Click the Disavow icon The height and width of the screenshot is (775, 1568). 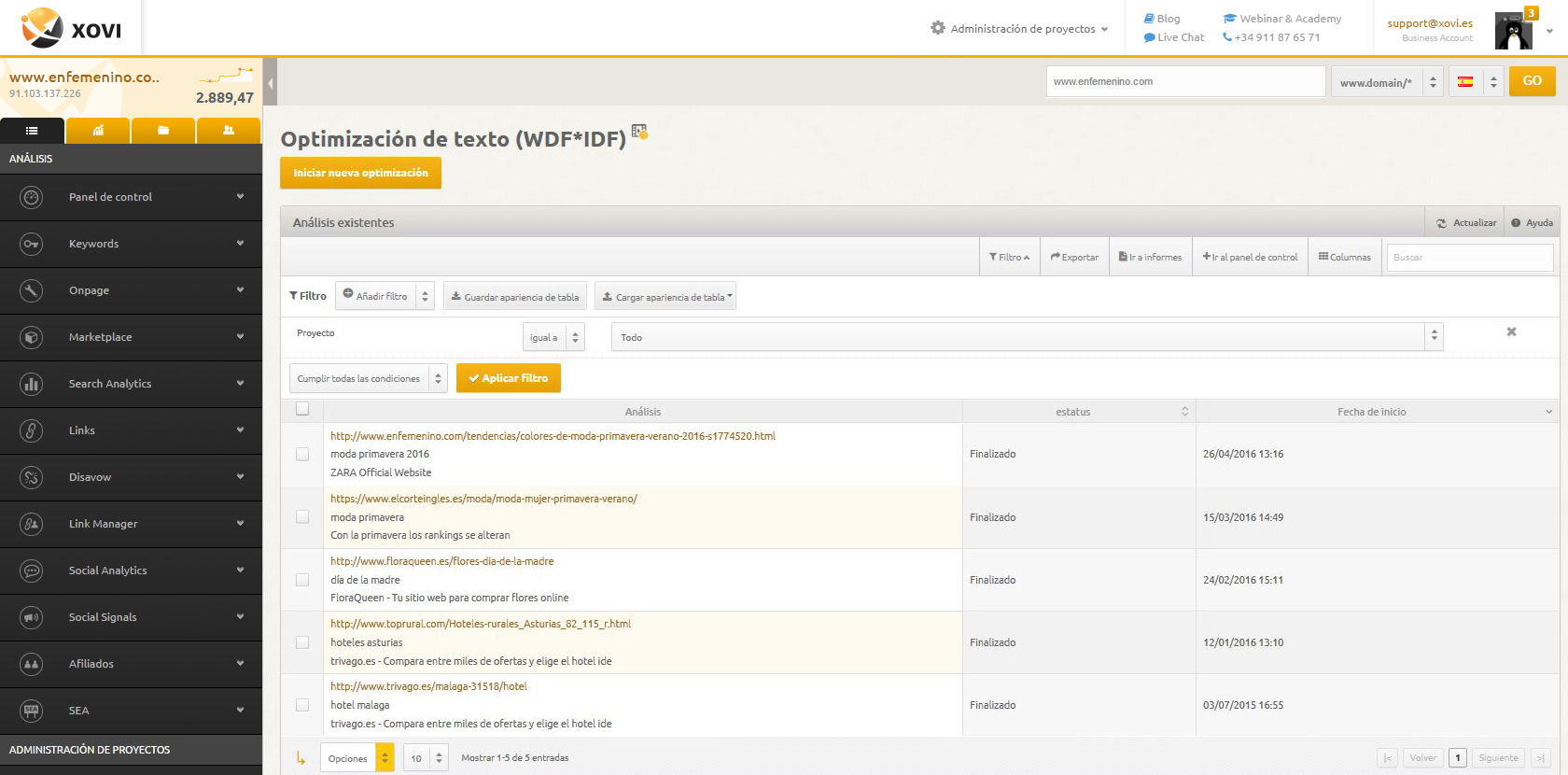(32, 477)
